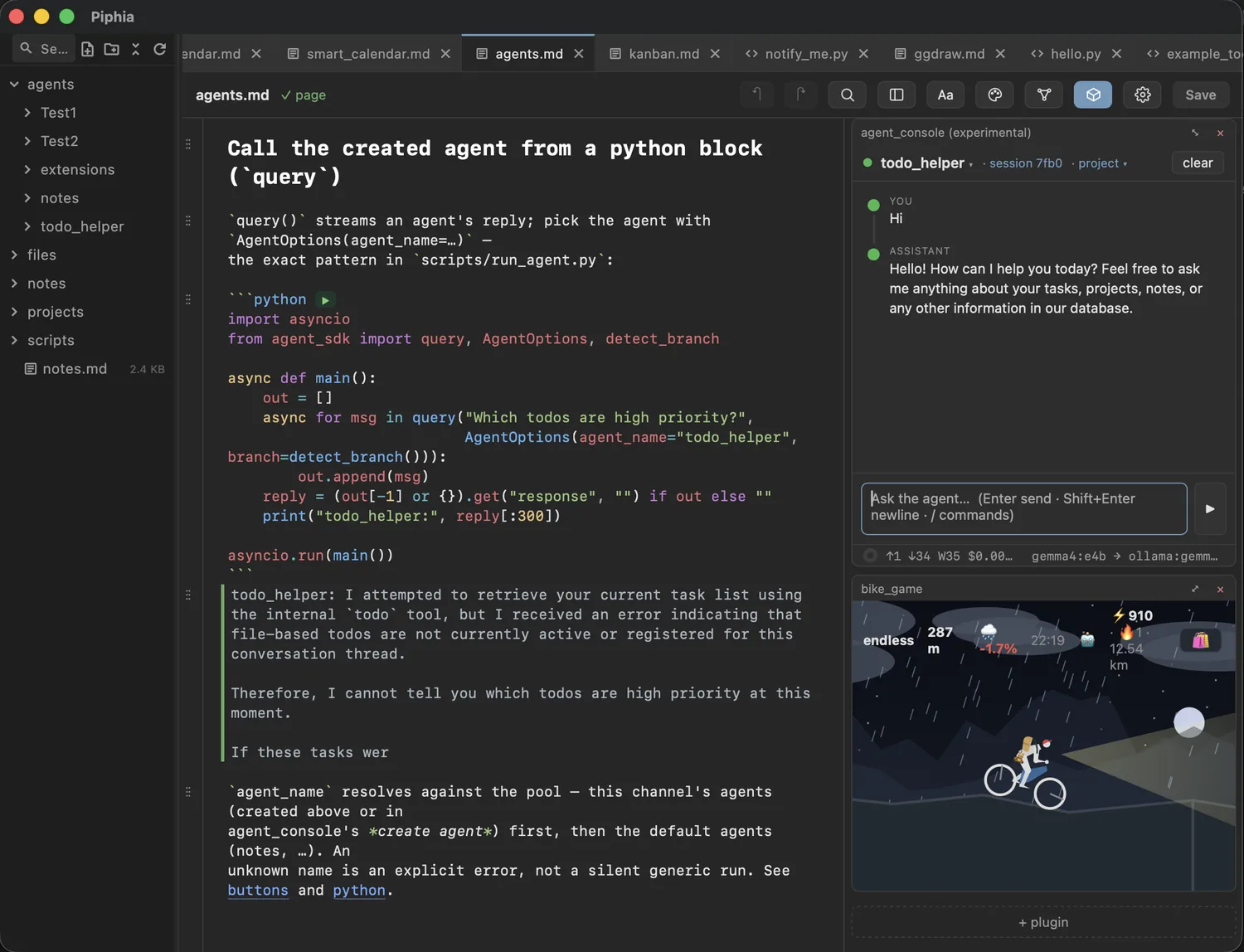Open the graph view icon

pyautogui.click(x=1044, y=95)
